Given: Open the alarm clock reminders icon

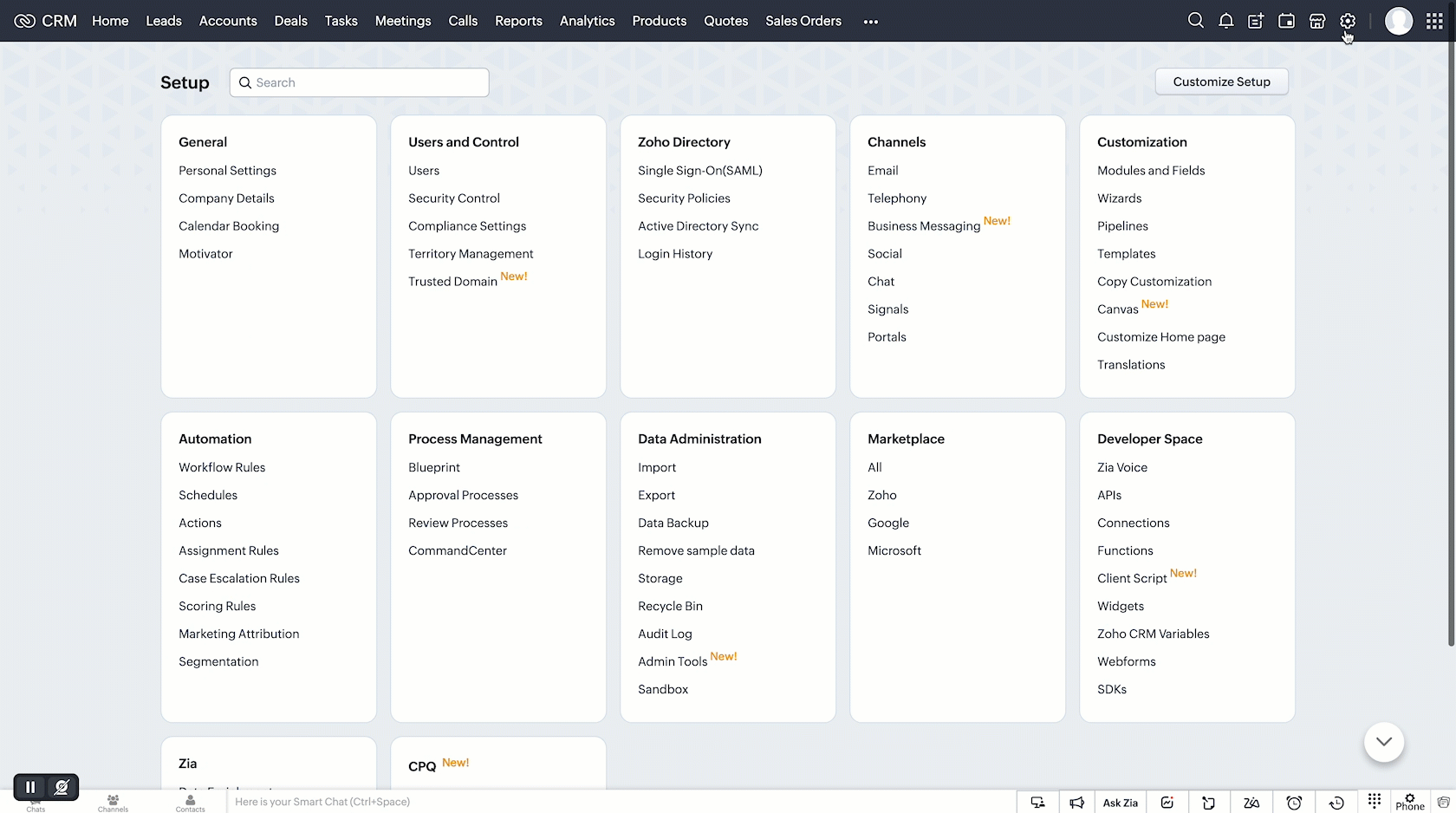Looking at the screenshot, I should 1294,803.
